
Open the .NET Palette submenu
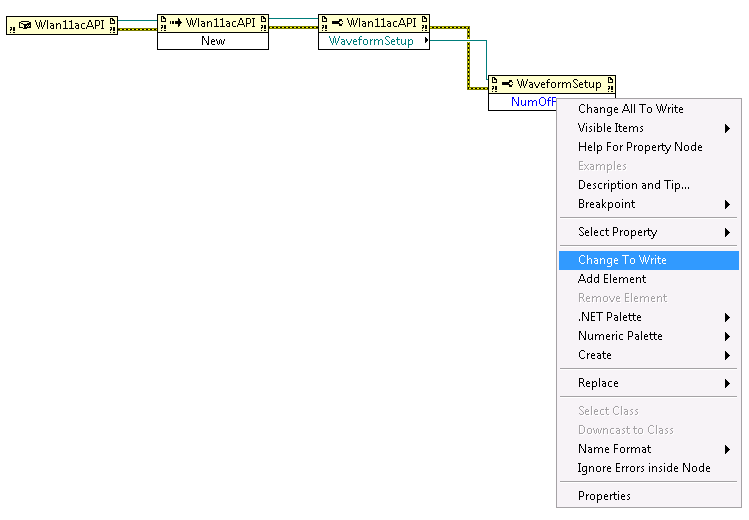coord(609,317)
